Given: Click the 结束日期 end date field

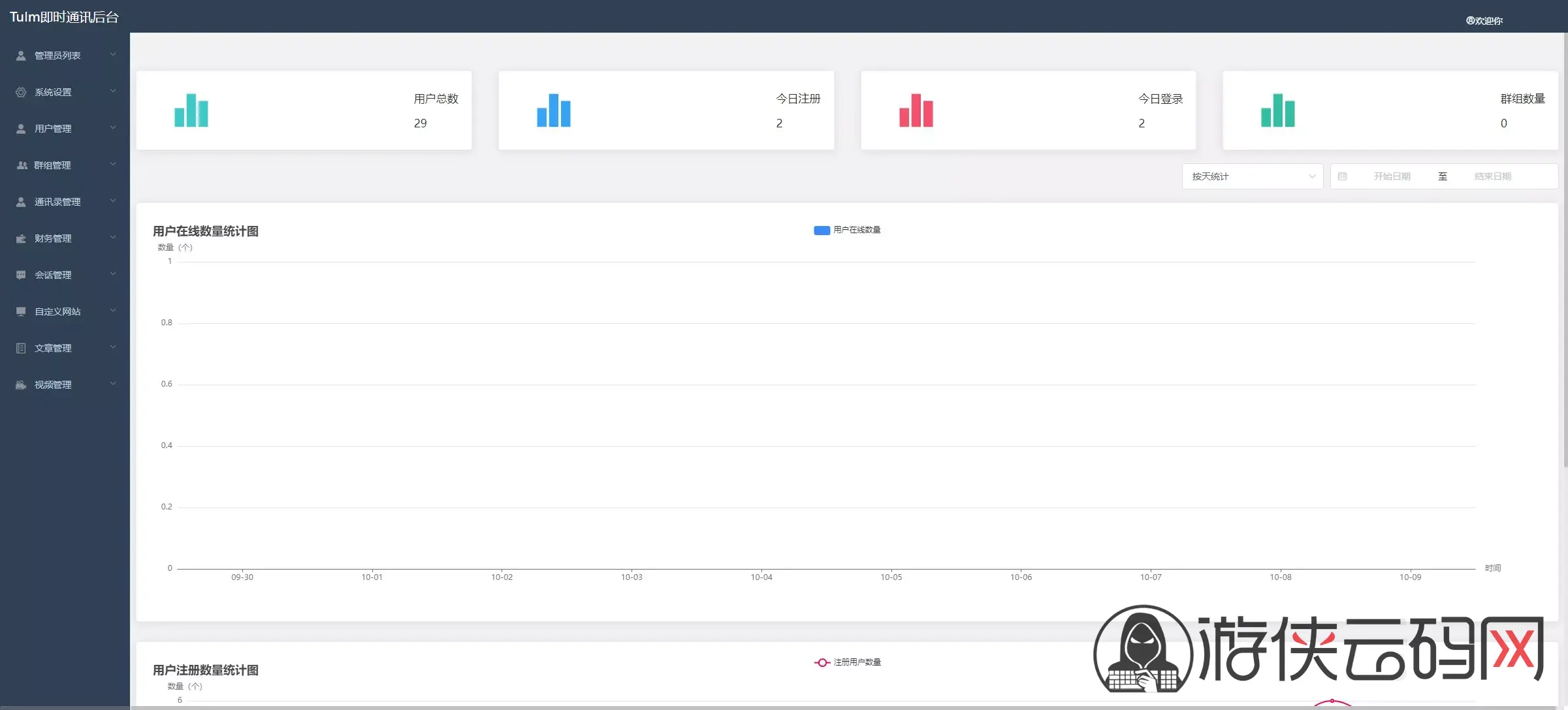Looking at the screenshot, I should coord(1493,176).
